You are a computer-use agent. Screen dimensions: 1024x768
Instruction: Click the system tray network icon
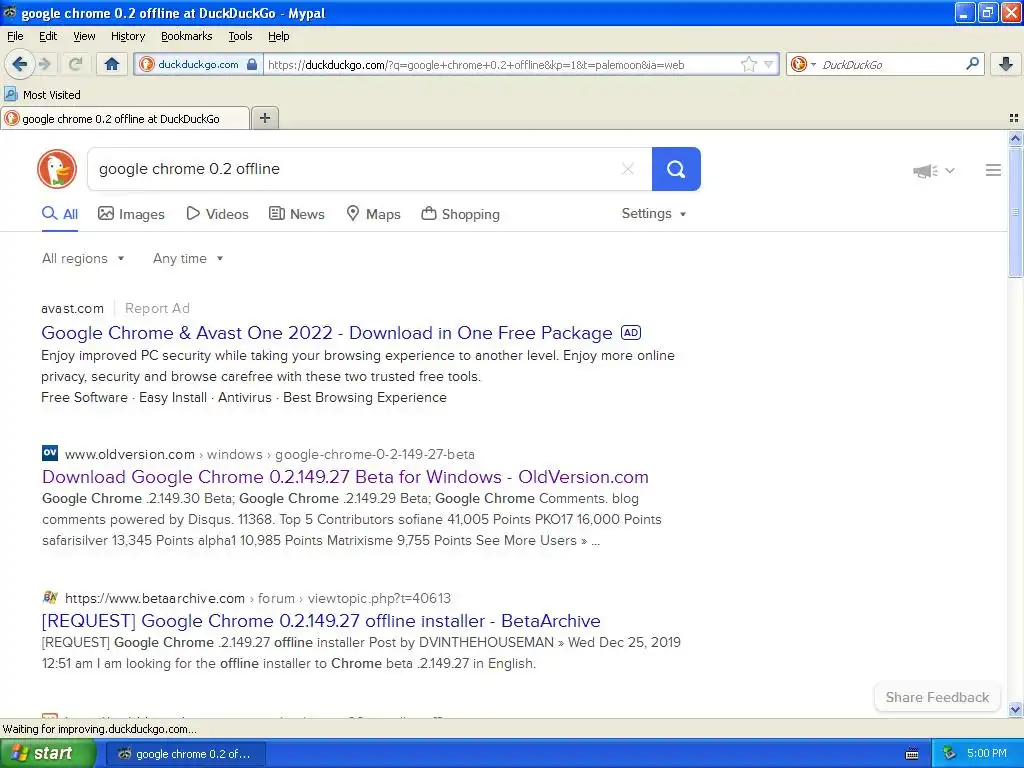click(x=950, y=754)
